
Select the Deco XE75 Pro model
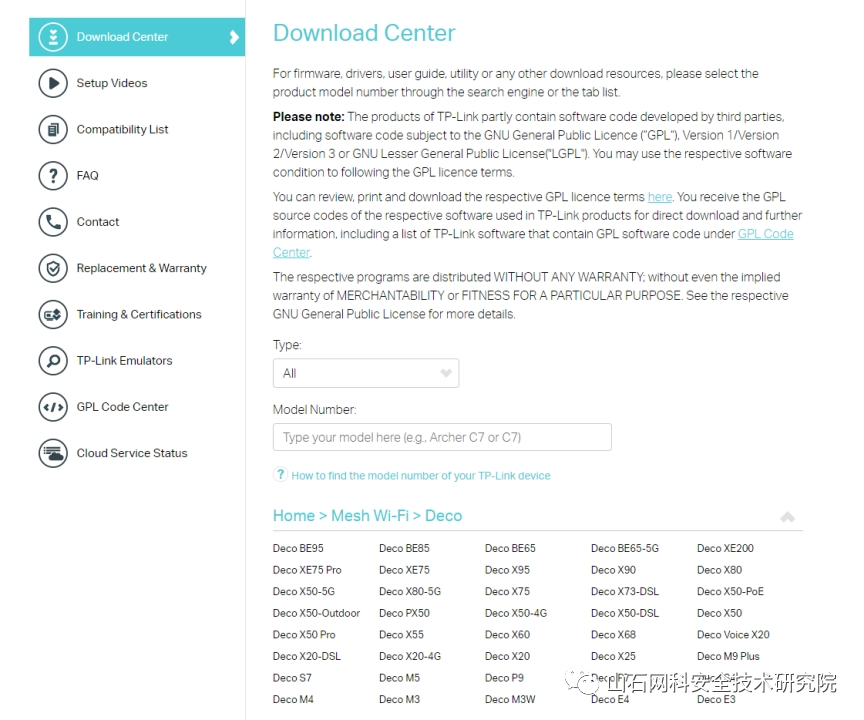click(x=307, y=570)
